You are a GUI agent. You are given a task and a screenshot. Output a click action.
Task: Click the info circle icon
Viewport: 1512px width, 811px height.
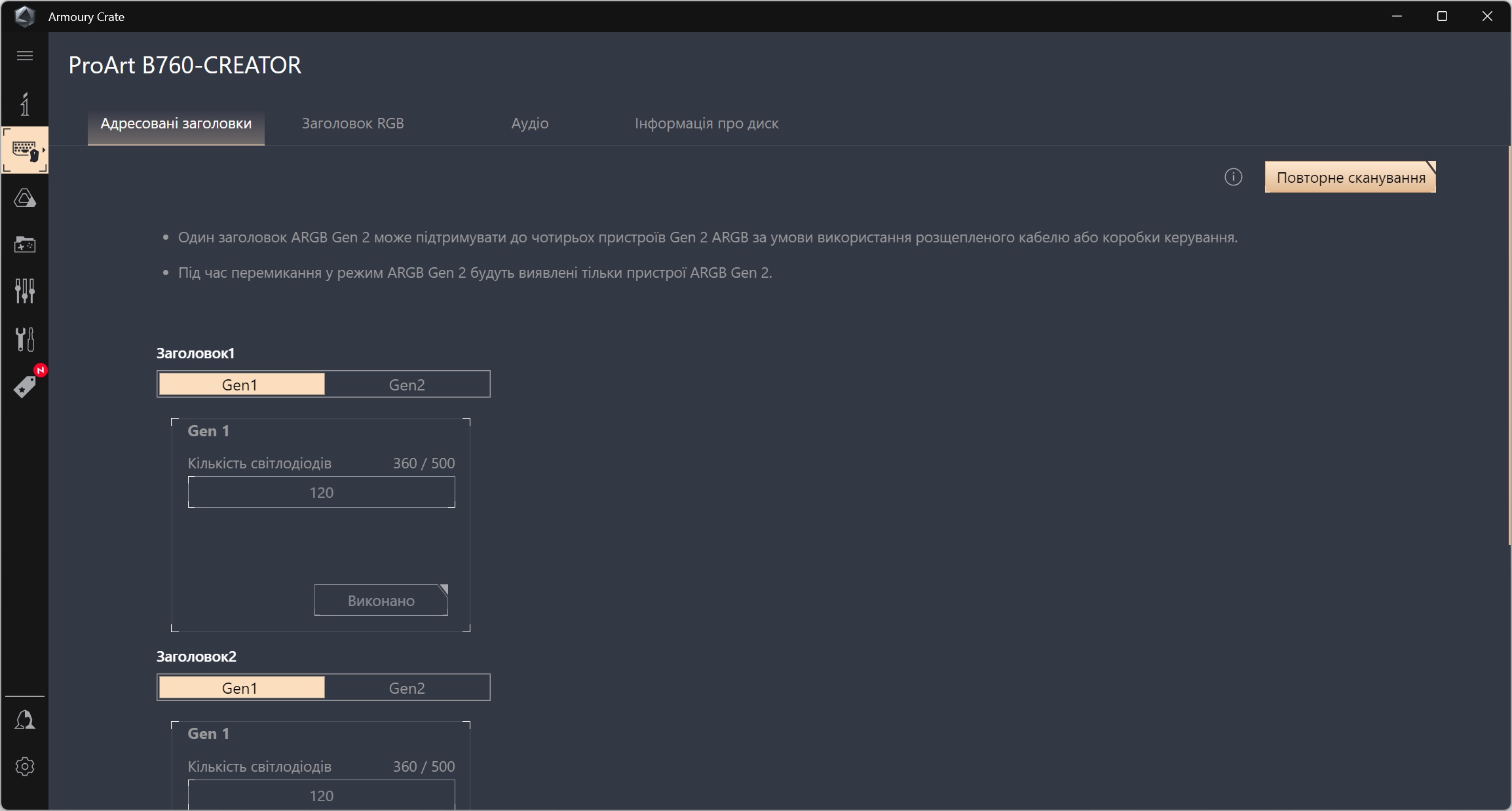tap(1233, 177)
